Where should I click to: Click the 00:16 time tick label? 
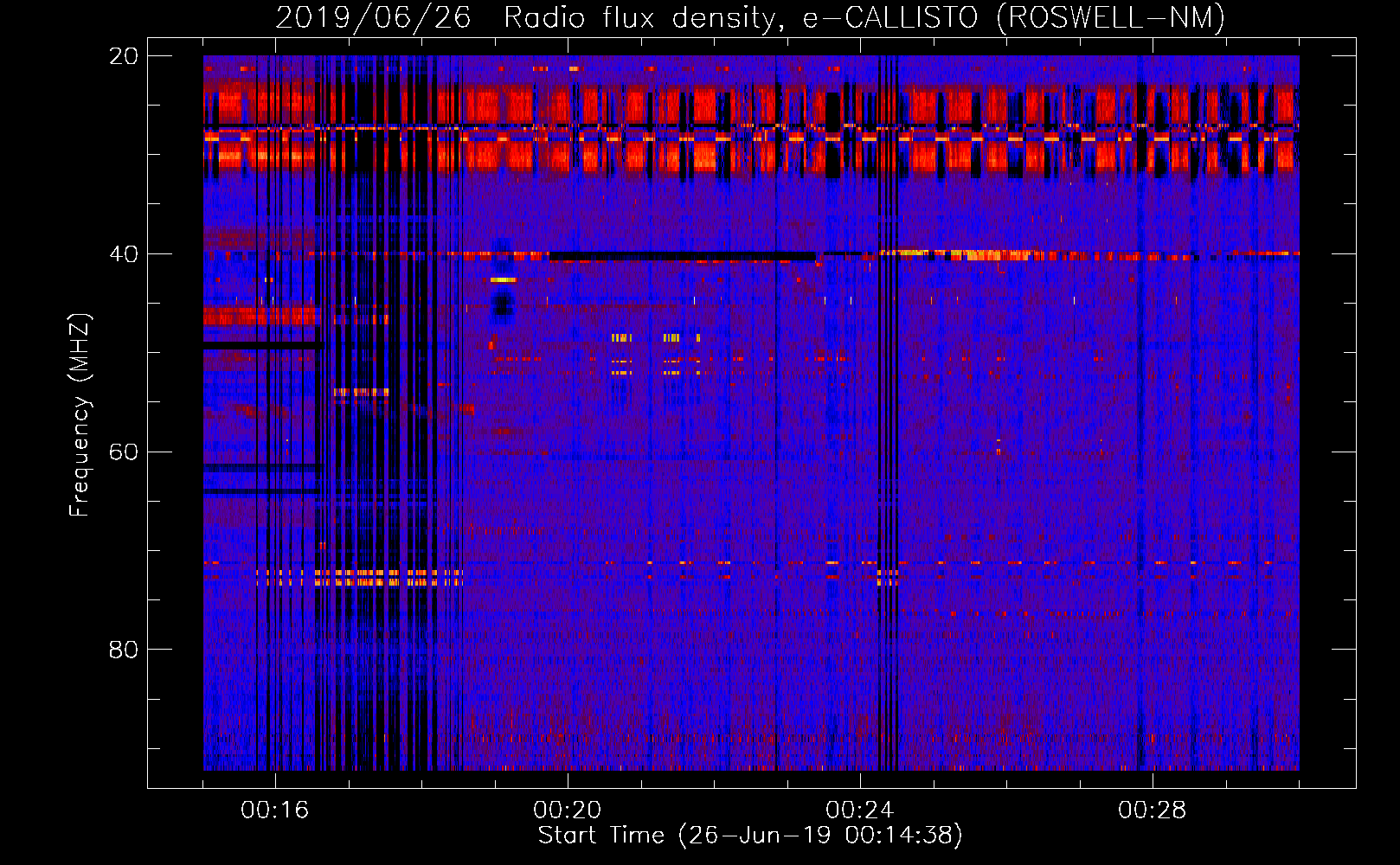pyautogui.click(x=274, y=811)
